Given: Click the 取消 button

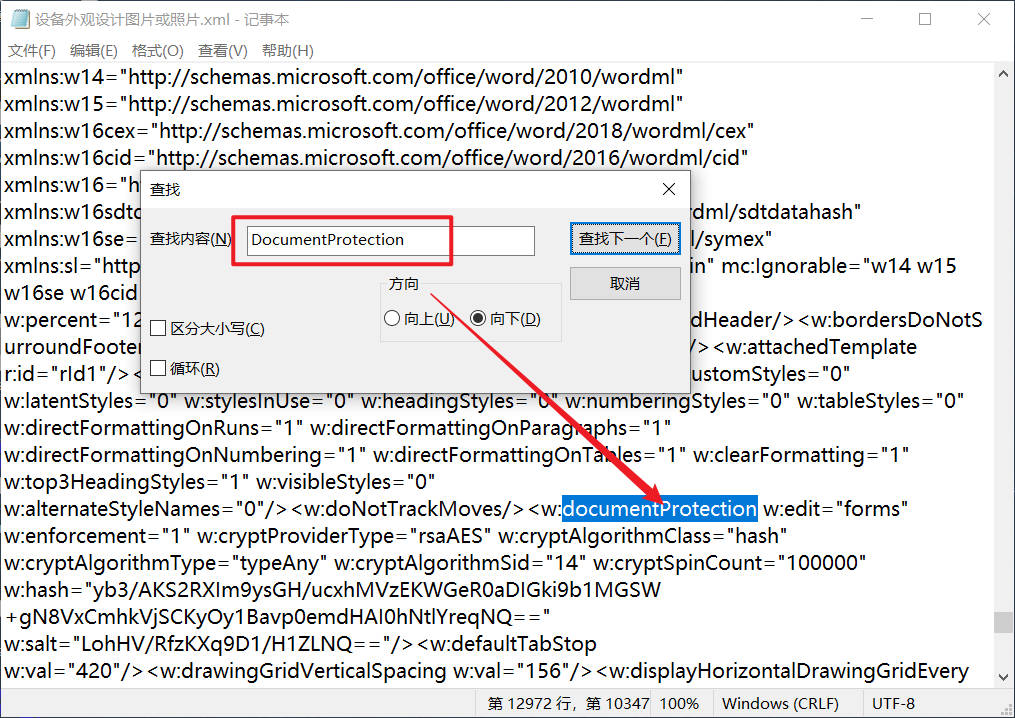Looking at the screenshot, I should [x=625, y=284].
